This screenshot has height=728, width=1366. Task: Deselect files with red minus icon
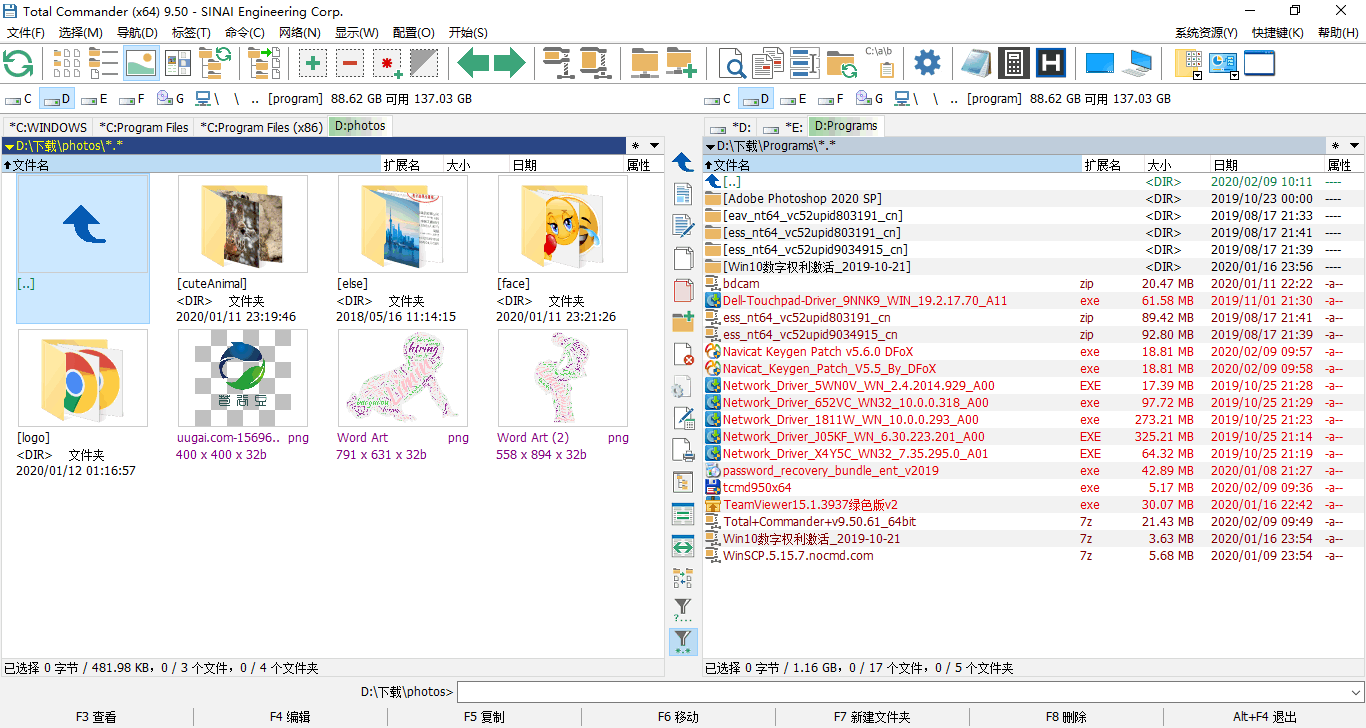point(350,63)
